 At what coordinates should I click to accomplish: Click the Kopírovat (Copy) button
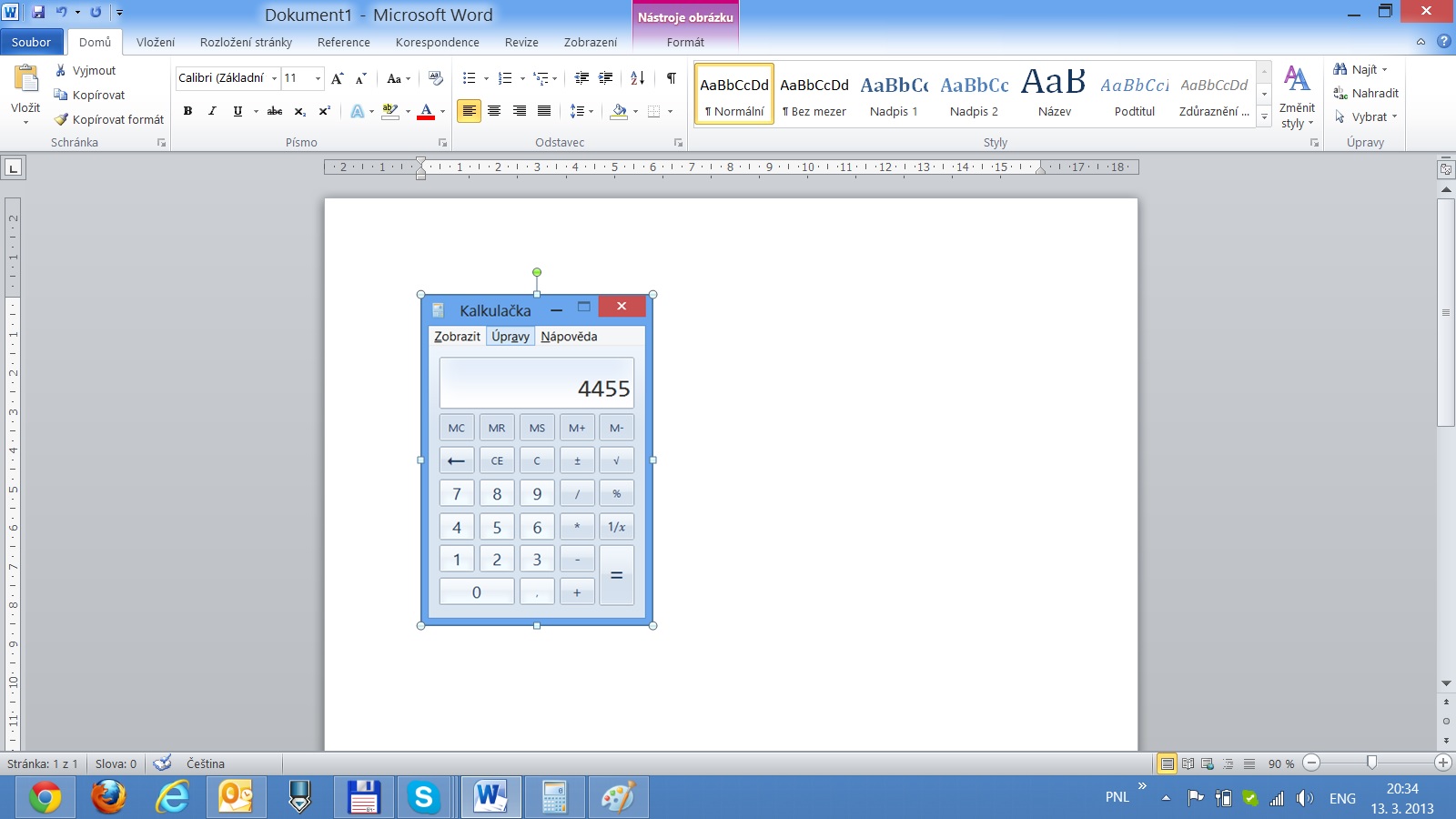89,95
